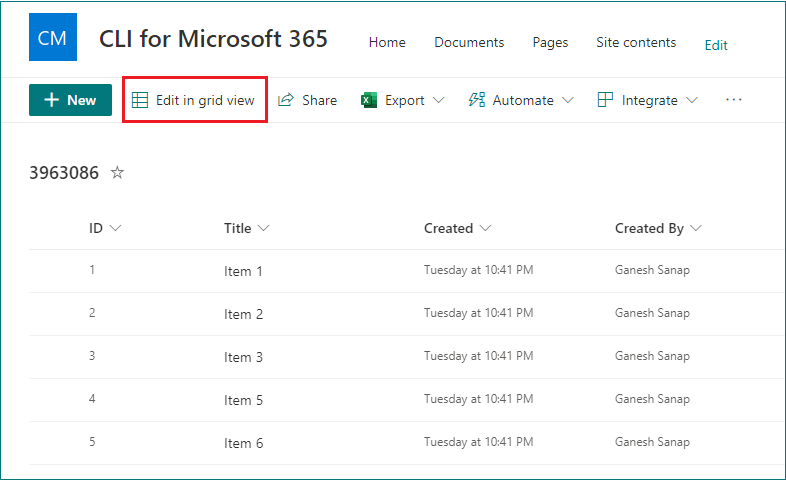Click Ganesh Sanap in Item 6 row
Screen dimensions: 786x480
652,443
